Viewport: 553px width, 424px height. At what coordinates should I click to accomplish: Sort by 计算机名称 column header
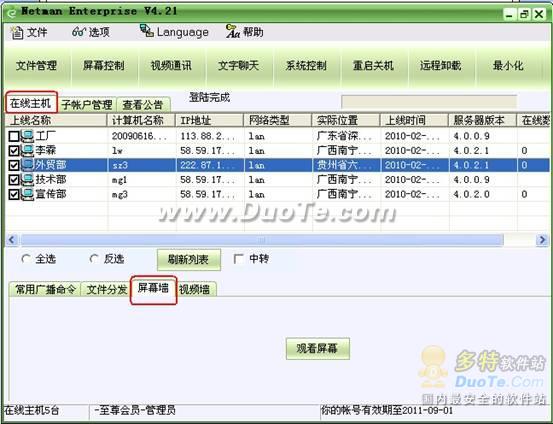pyautogui.click(x=141, y=120)
